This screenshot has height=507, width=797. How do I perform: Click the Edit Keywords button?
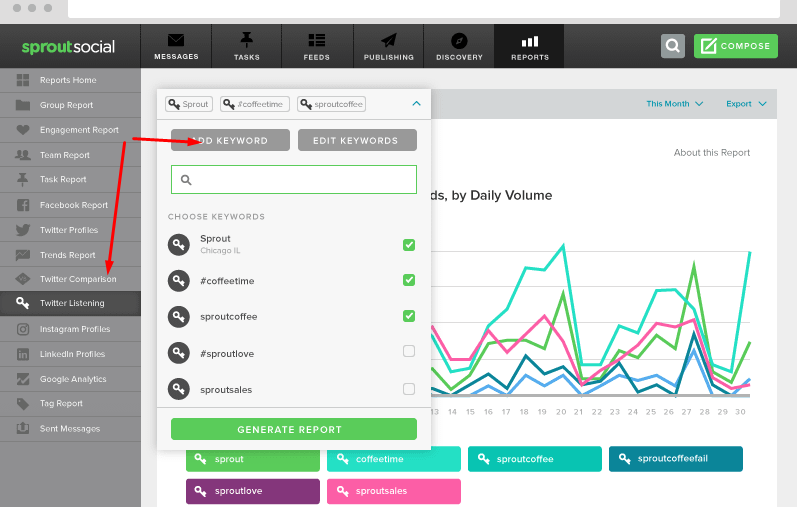tap(357, 140)
